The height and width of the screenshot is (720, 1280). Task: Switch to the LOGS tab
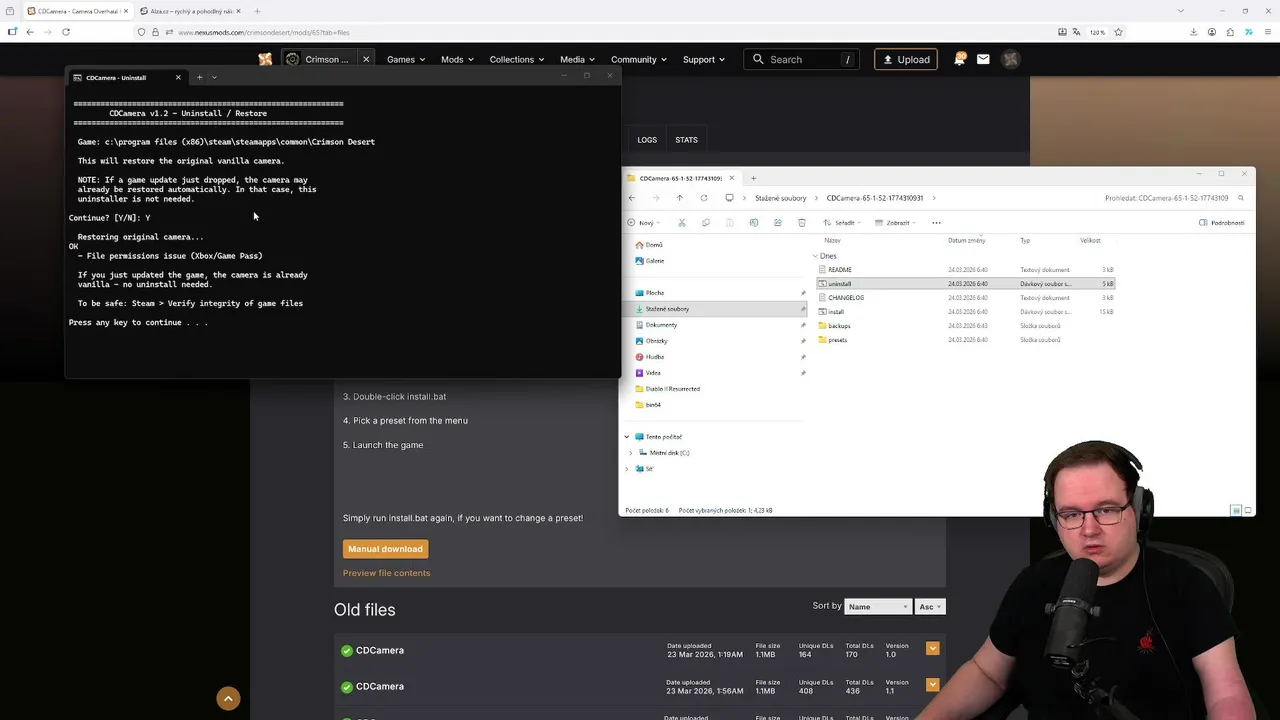tap(647, 140)
